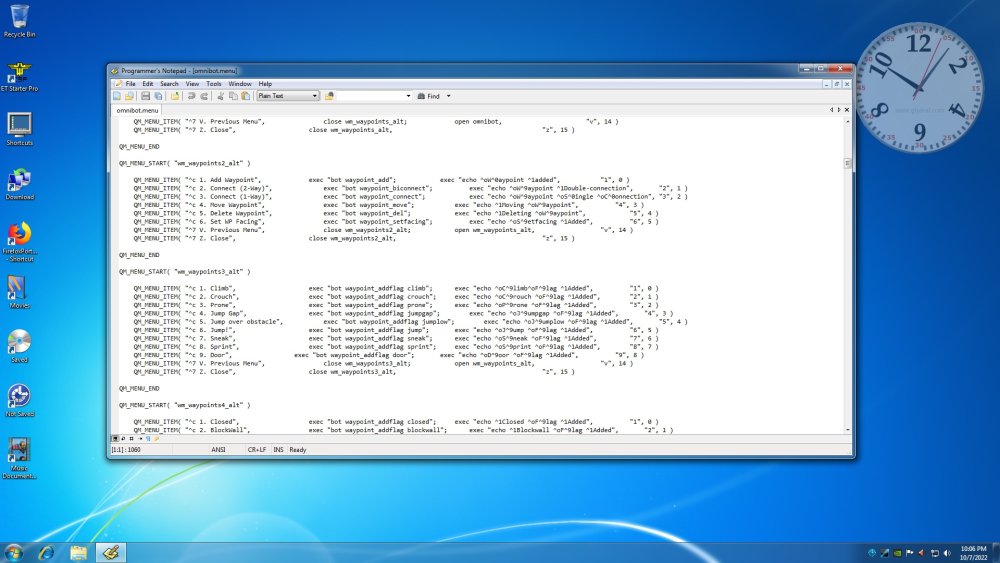
Task: Click the Paste clipboard icon
Action: point(246,96)
